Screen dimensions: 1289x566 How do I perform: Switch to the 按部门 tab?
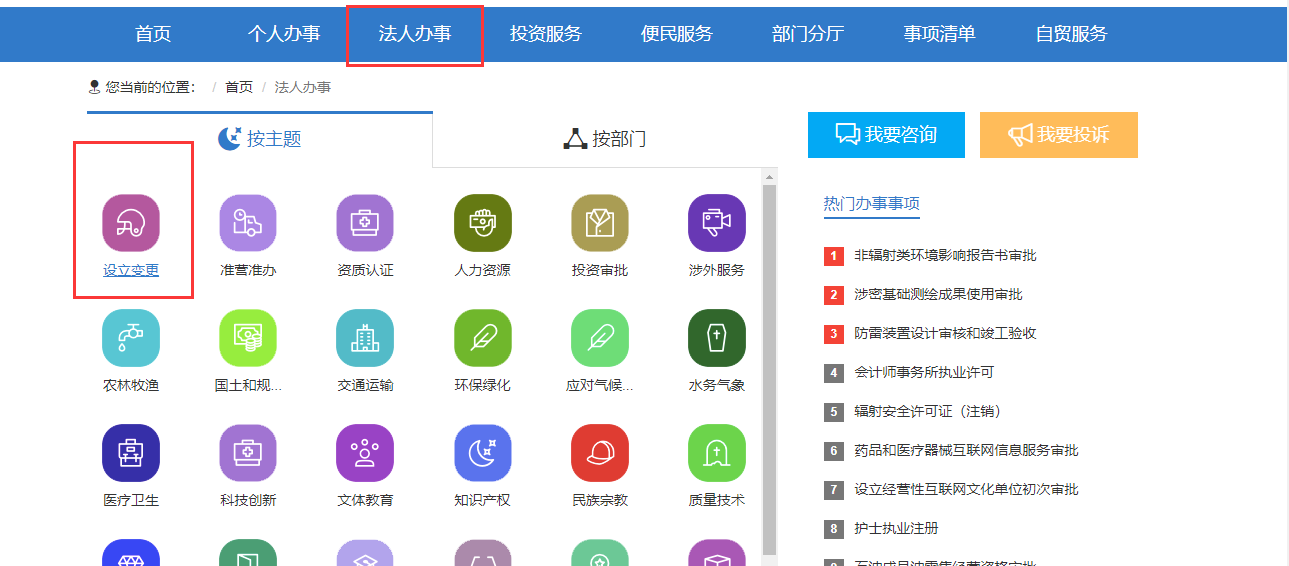pos(605,139)
